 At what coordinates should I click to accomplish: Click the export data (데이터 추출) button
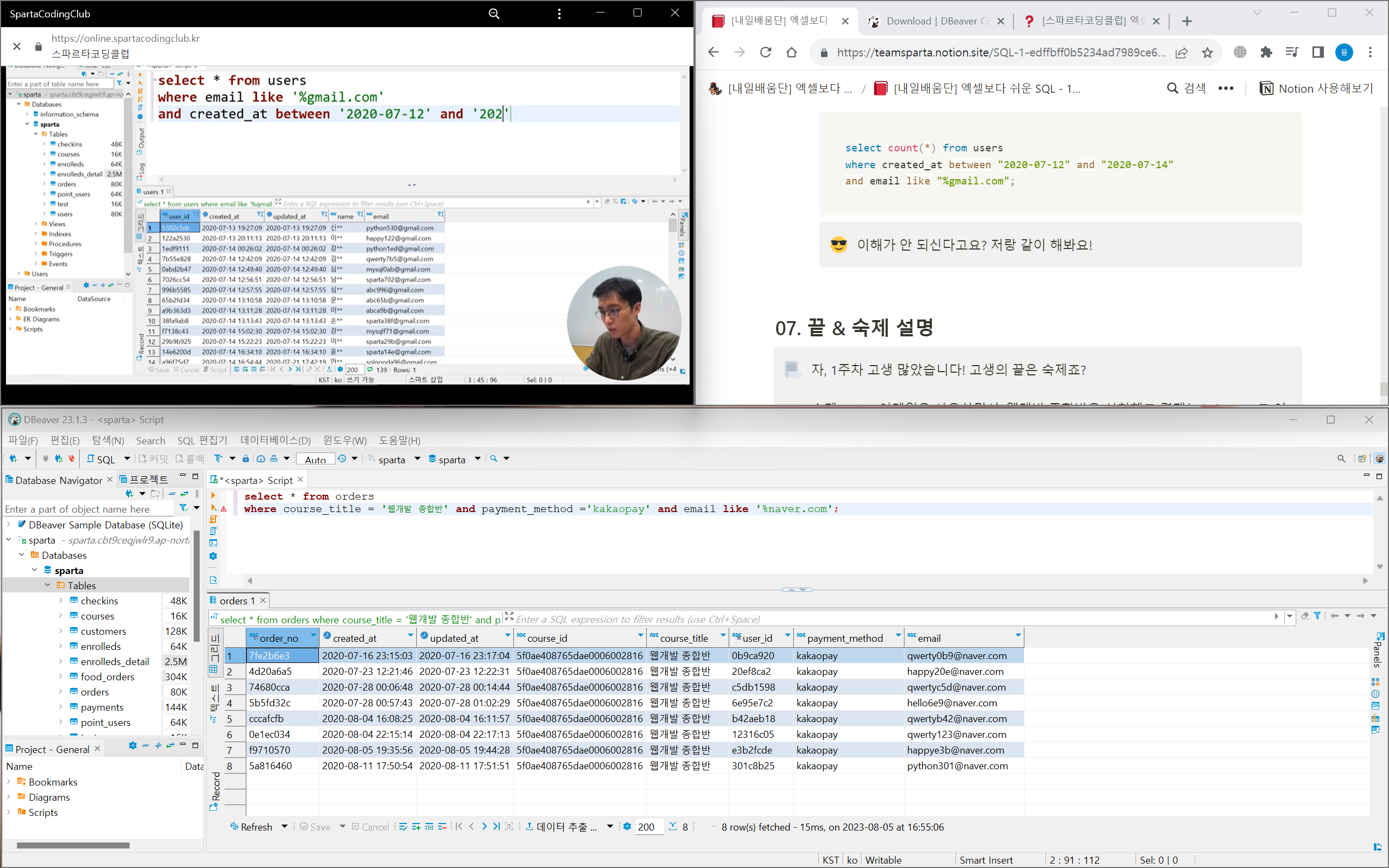point(562,827)
